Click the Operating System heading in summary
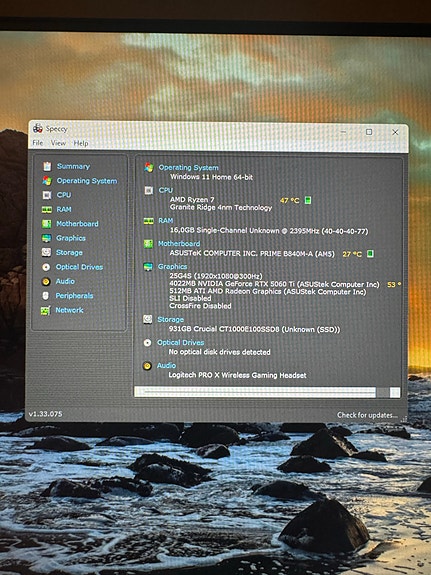431x575 pixels. [189, 168]
